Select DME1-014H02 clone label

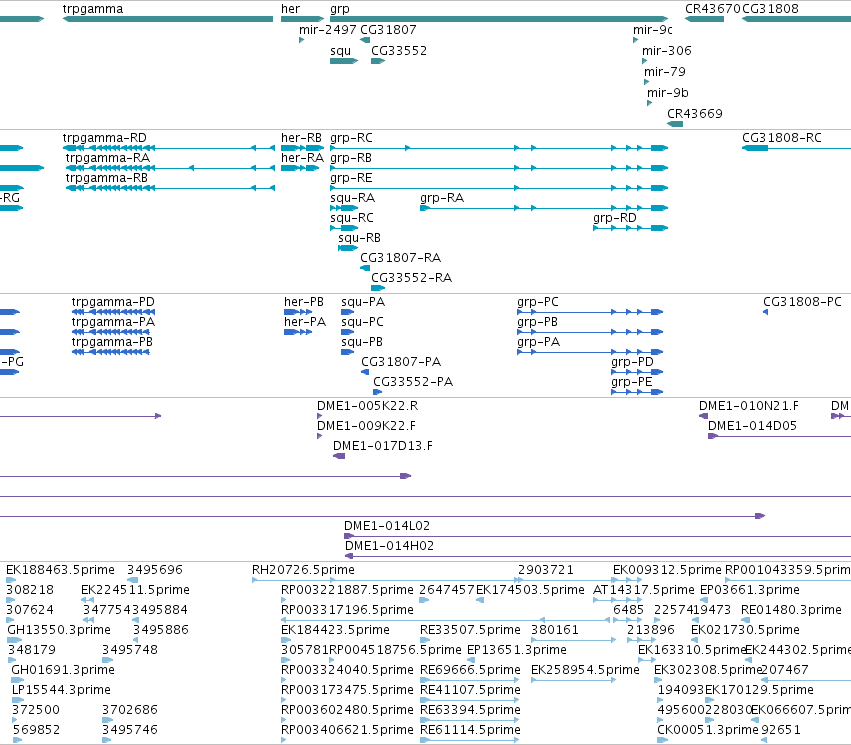click(390, 546)
